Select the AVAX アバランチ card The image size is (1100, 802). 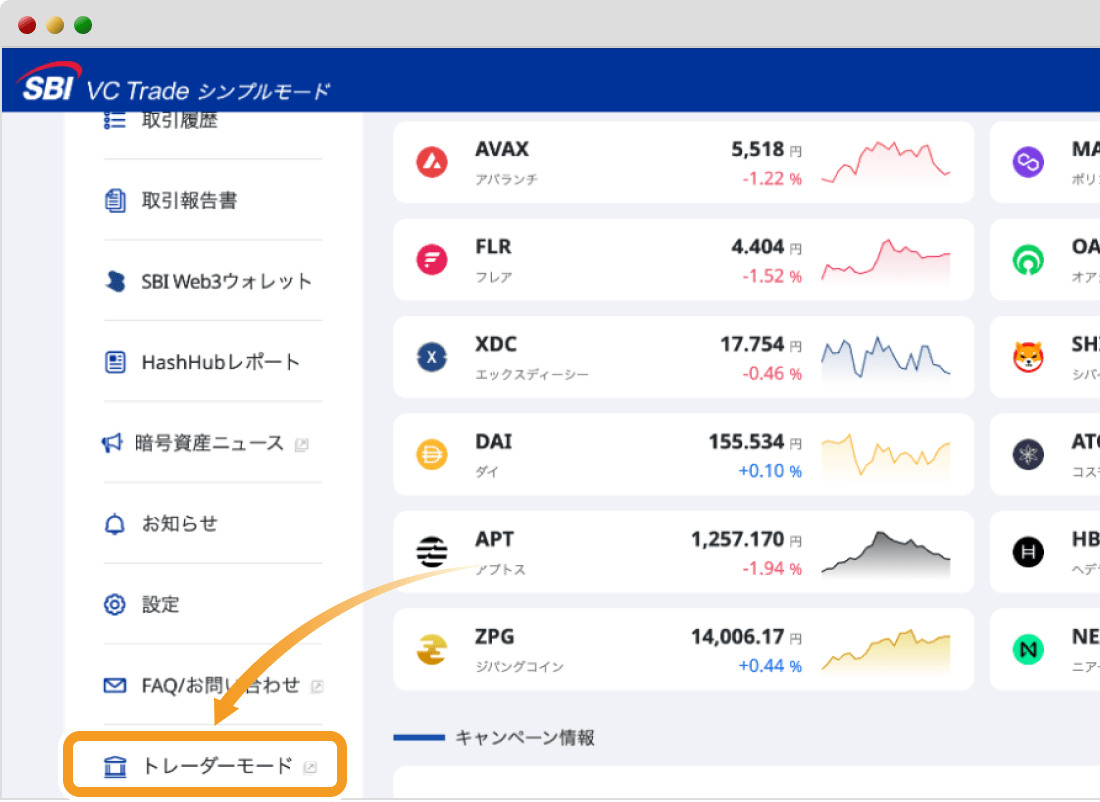tap(684, 162)
